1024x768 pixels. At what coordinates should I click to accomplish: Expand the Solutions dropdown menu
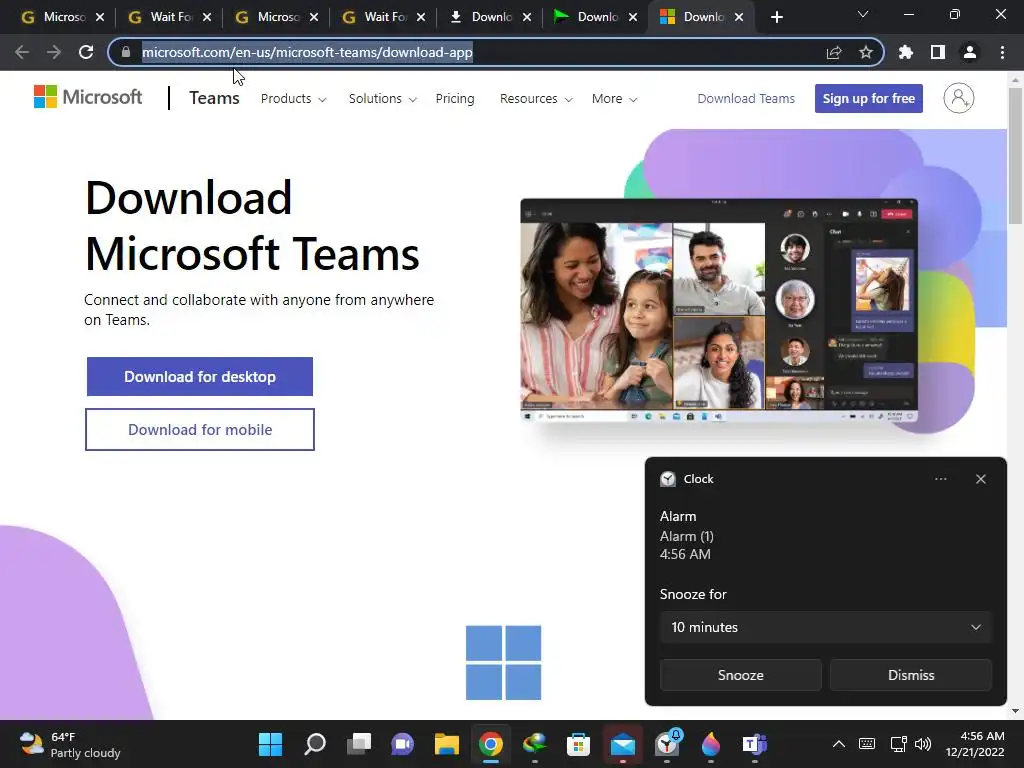point(382,99)
